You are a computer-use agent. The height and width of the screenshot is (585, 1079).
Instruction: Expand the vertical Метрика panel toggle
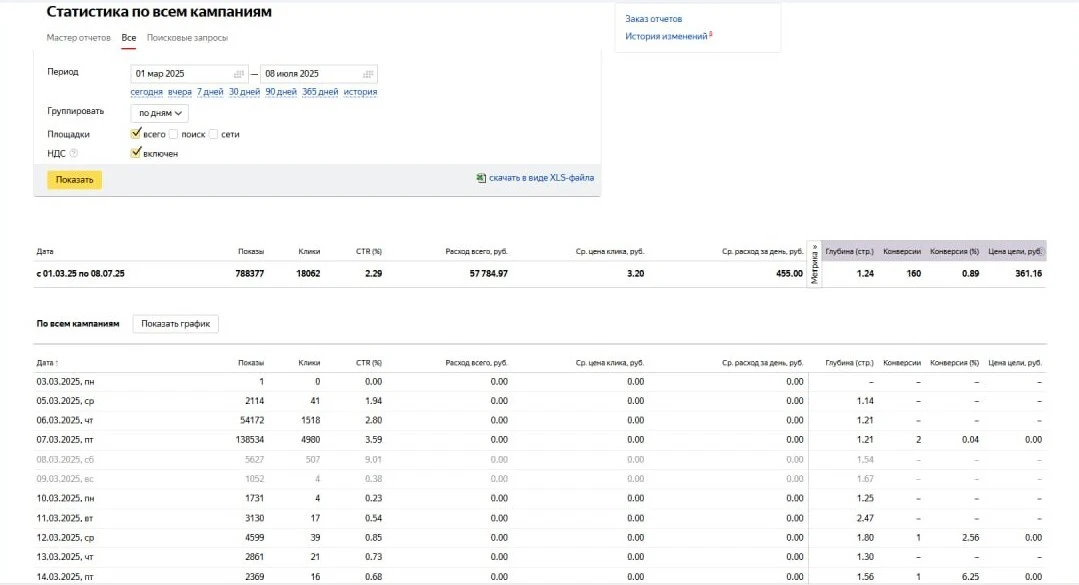click(814, 264)
